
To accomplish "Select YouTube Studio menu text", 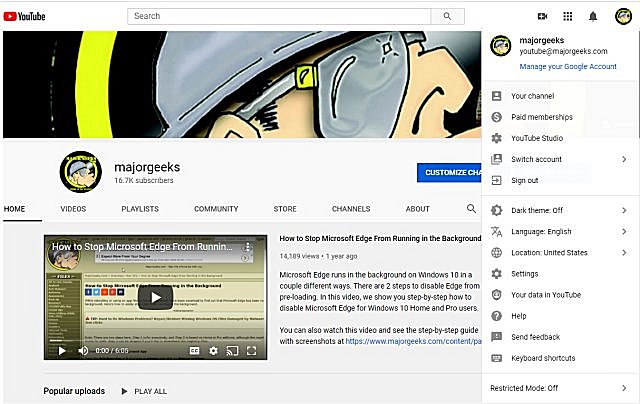I will point(537,138).
